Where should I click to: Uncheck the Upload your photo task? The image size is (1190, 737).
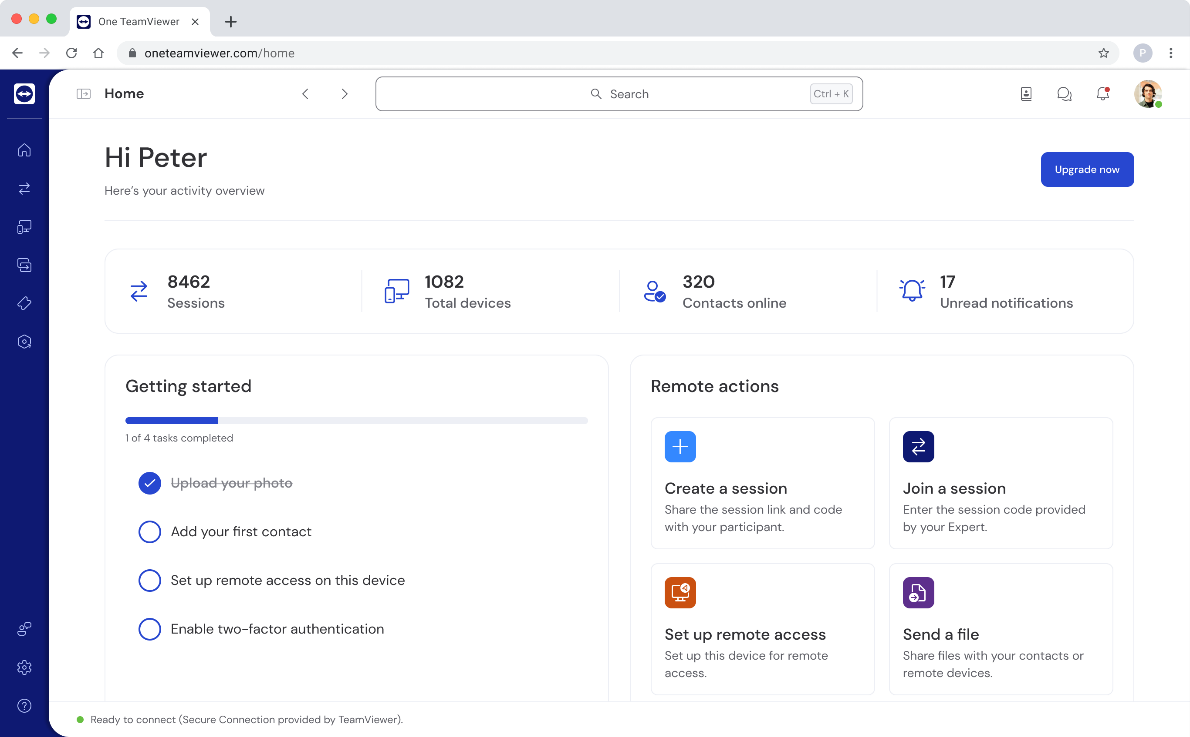click(150, 483)
